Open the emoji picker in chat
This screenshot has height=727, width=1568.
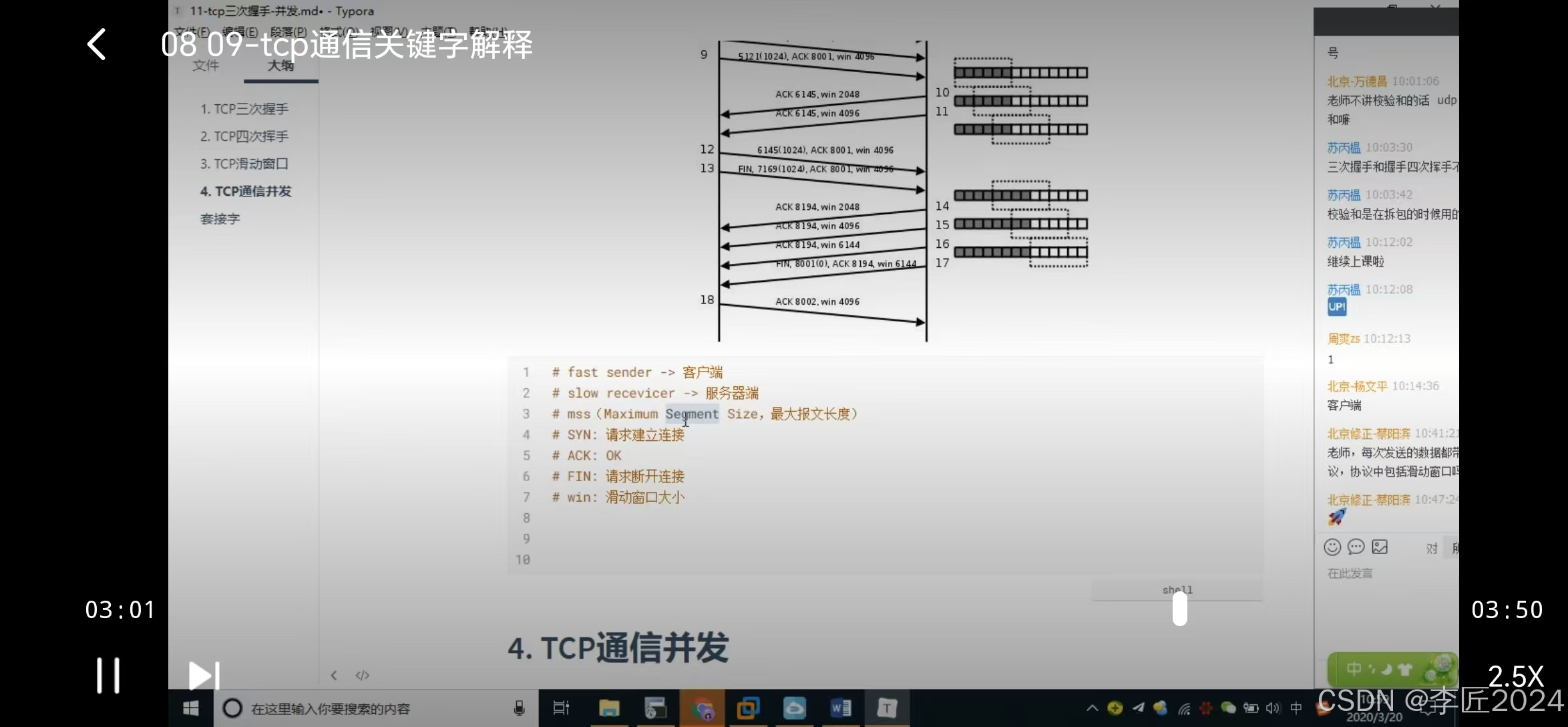point(1332,547)
